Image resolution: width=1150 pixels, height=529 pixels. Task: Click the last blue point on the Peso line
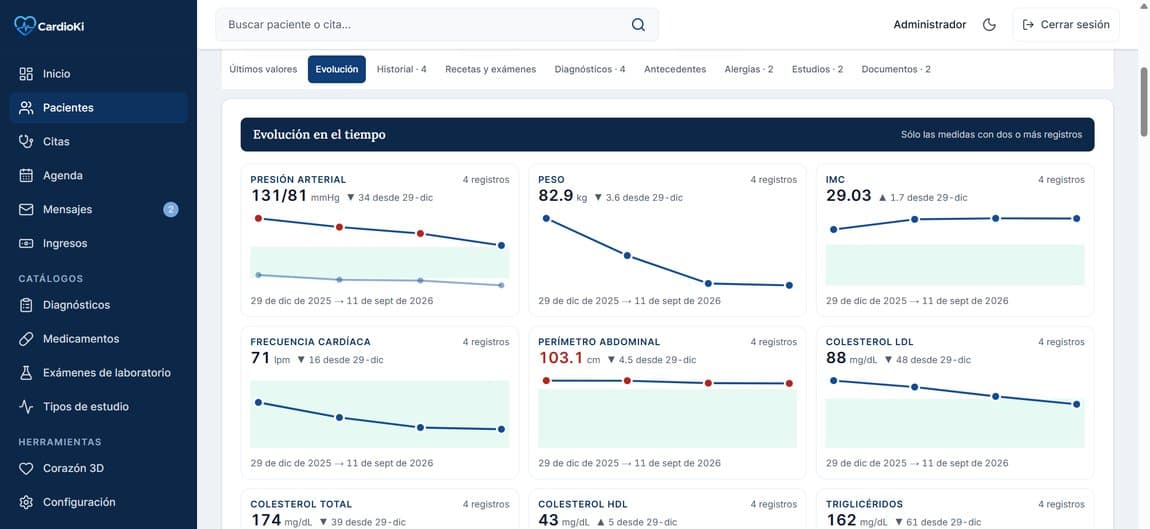pyautogui.click(x=789, y=285)
